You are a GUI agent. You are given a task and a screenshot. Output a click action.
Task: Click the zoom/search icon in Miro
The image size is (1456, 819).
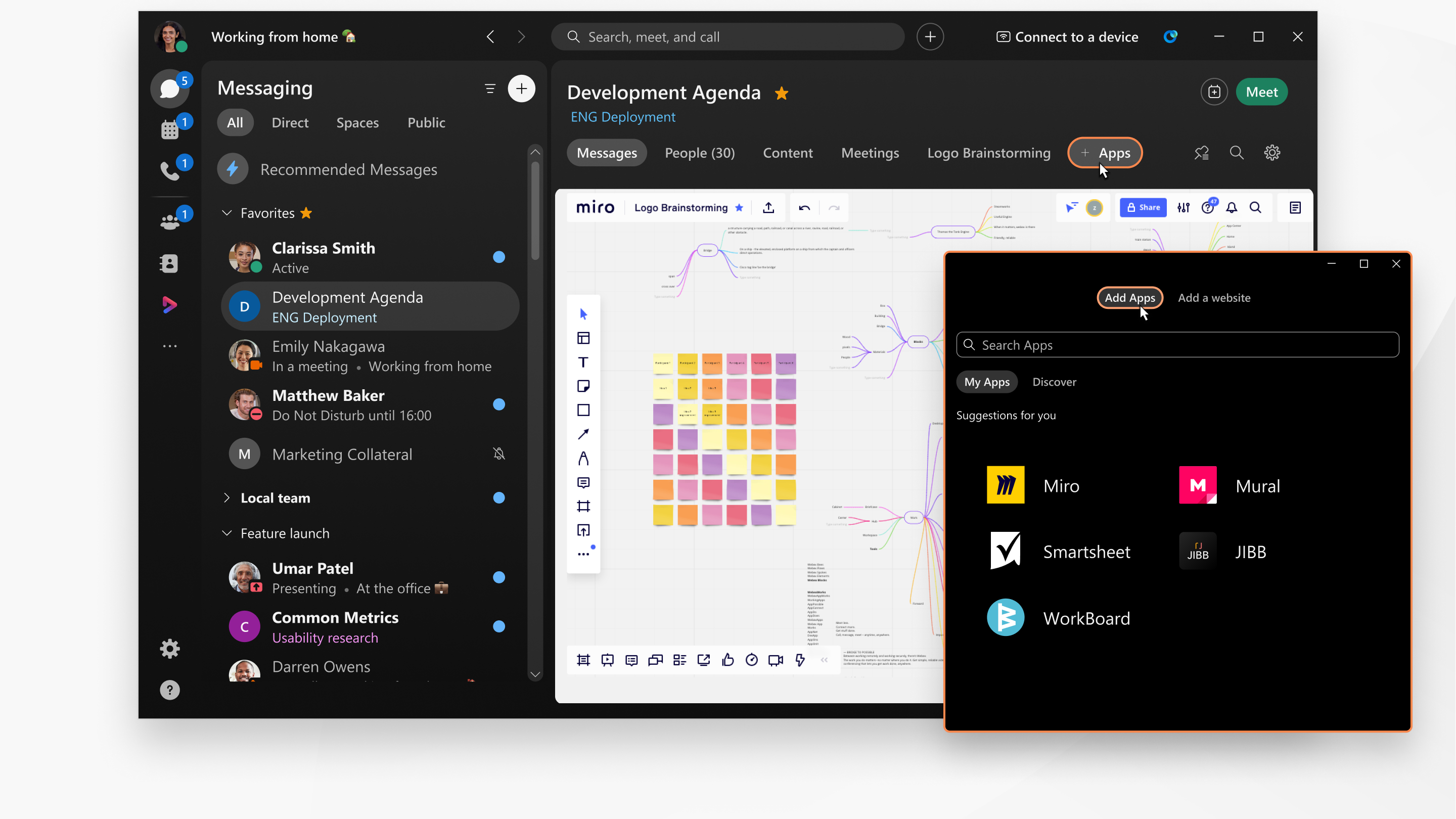pos(1256,207)
